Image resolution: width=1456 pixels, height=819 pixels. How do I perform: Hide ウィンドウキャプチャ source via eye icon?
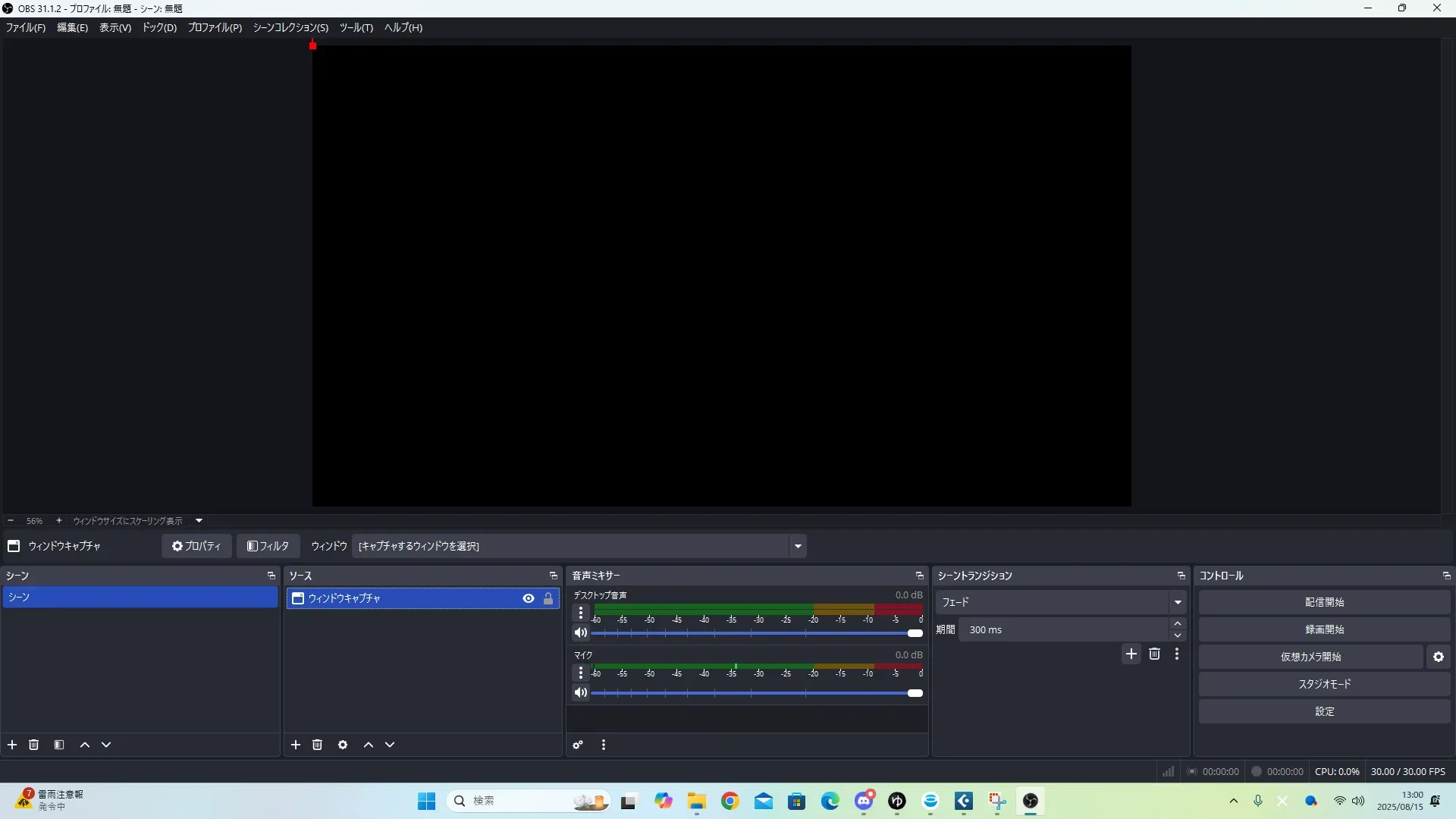[x=529, y=598]
